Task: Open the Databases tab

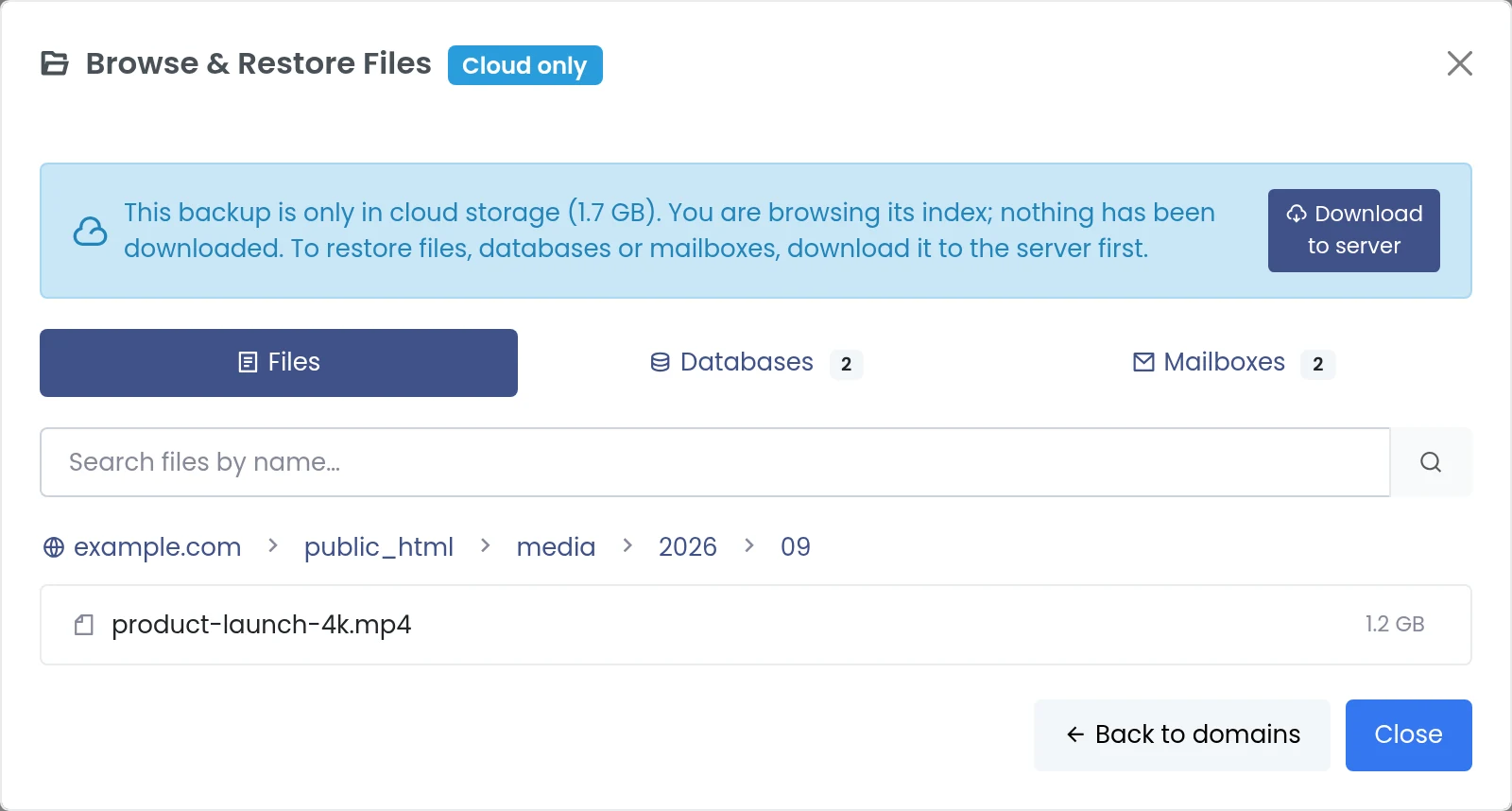Action: point(756,363)
